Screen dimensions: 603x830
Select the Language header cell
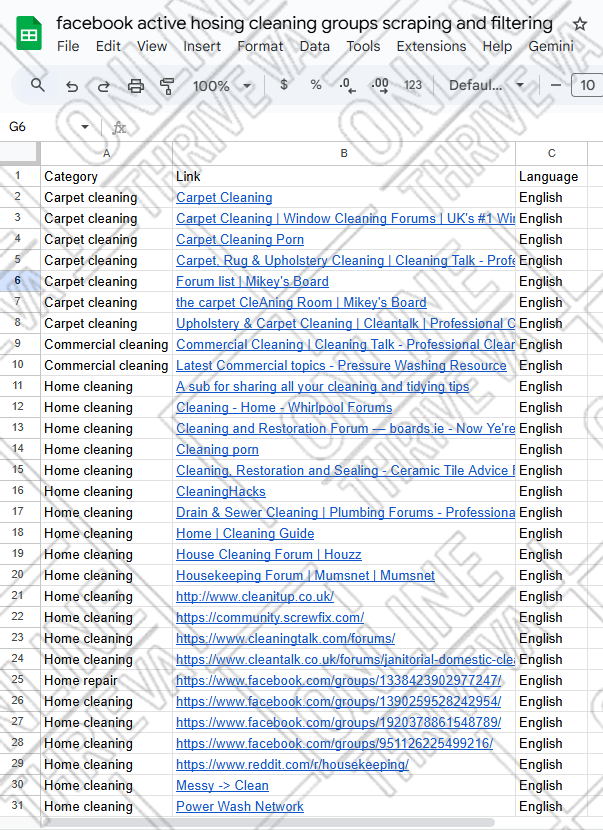pos(552,176)
